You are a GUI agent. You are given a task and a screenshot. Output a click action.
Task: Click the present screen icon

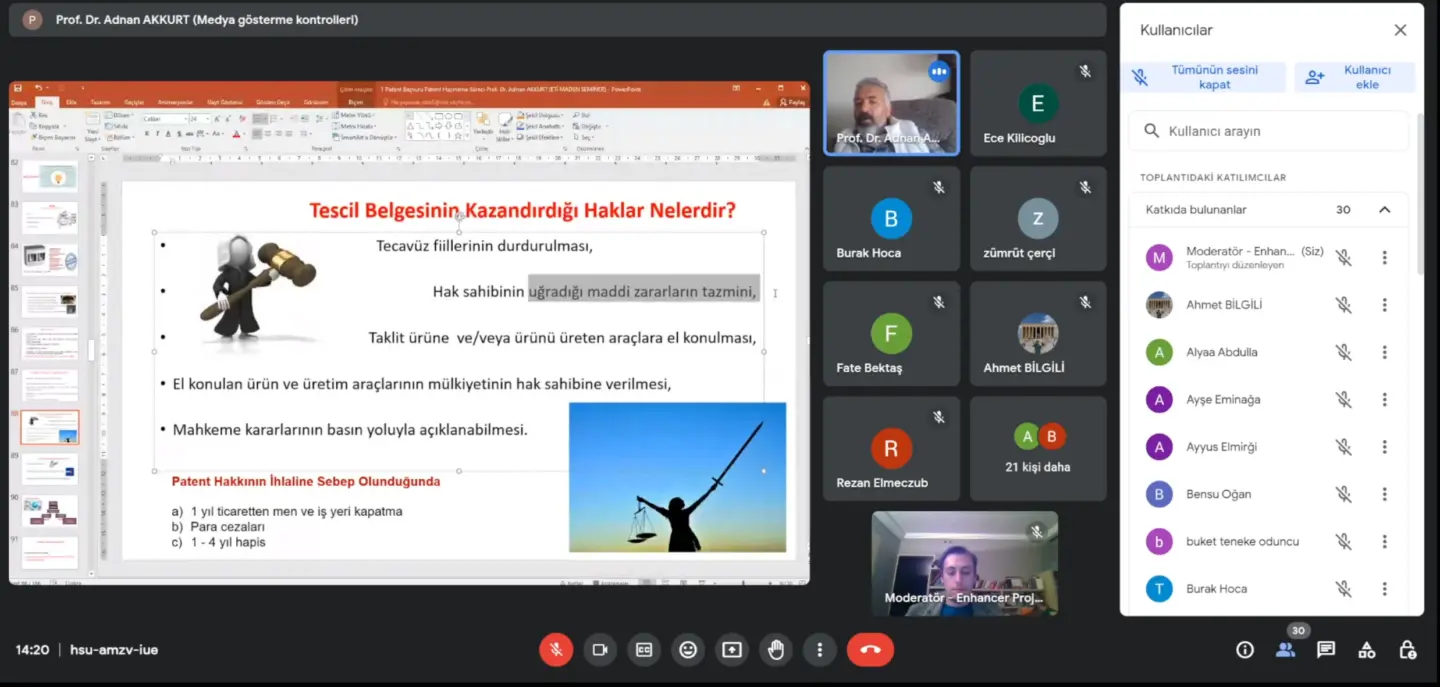732,650
